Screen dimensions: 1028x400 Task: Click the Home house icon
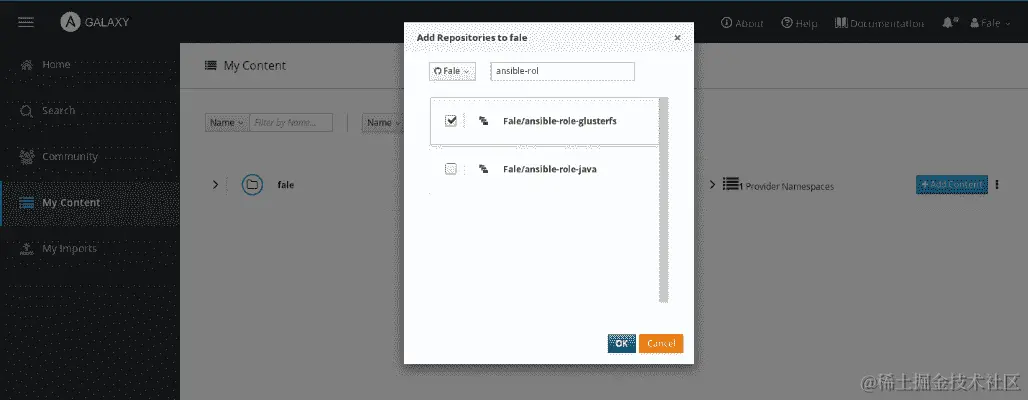[x=26, y=64]
